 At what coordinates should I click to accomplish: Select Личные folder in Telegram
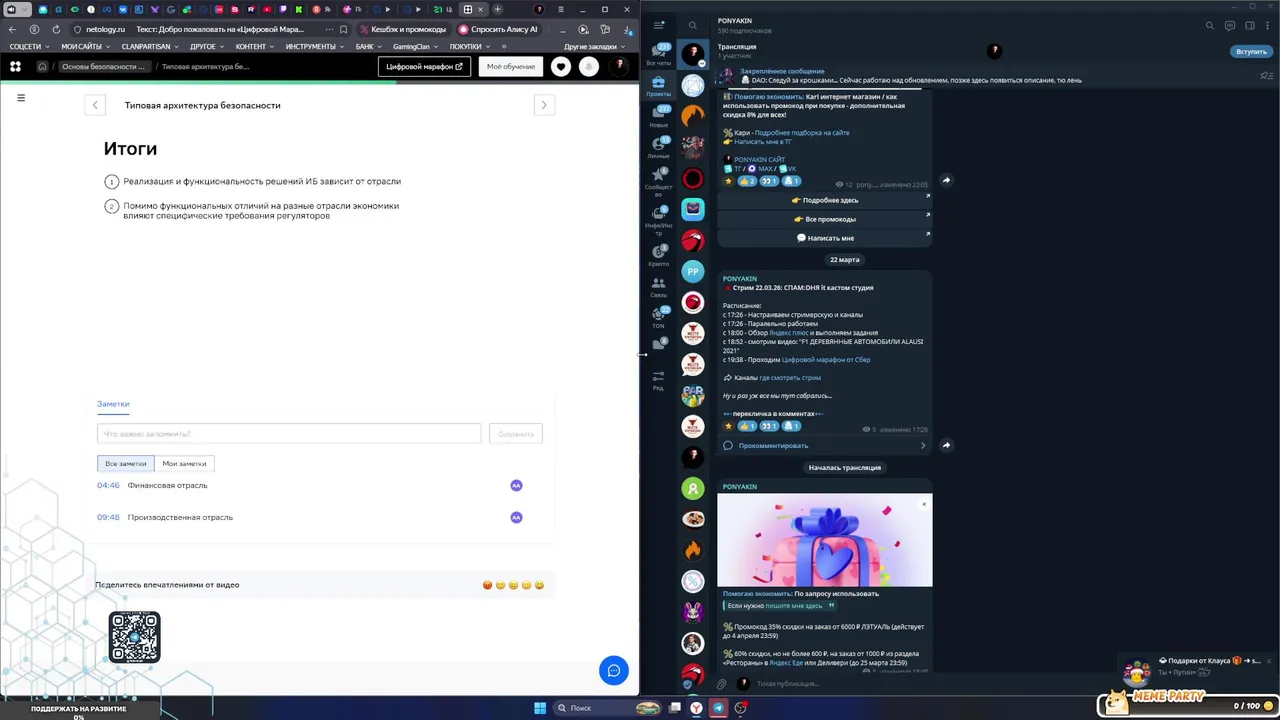coord(658,148)
